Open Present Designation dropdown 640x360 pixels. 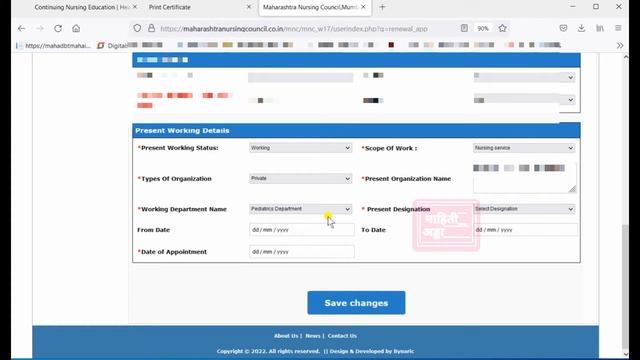tap(524, 209)
